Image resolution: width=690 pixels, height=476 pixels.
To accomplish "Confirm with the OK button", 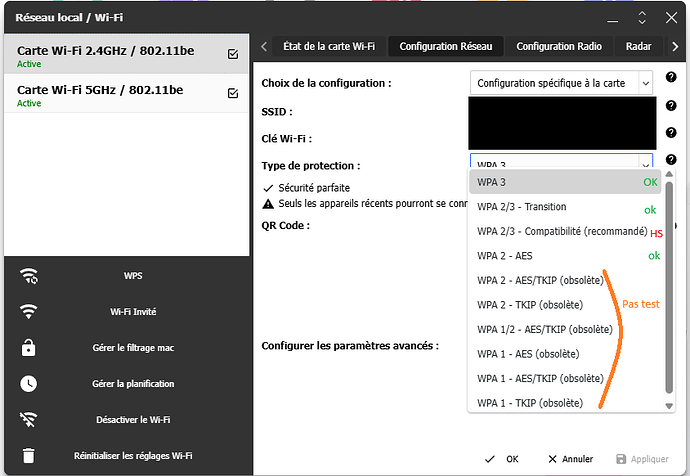I will (502, 459).
